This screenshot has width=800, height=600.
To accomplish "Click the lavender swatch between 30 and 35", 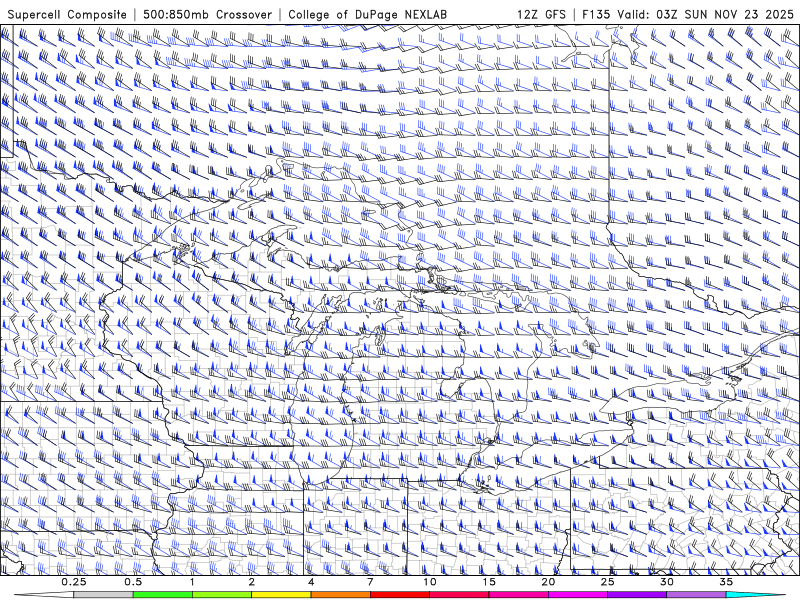I will pos(696,595).
